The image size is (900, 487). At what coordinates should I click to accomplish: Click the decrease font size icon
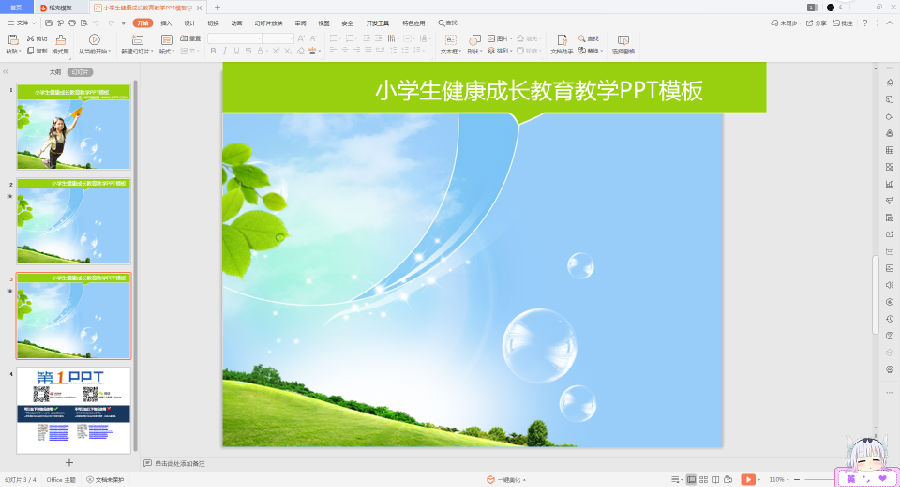click(313, 38)
